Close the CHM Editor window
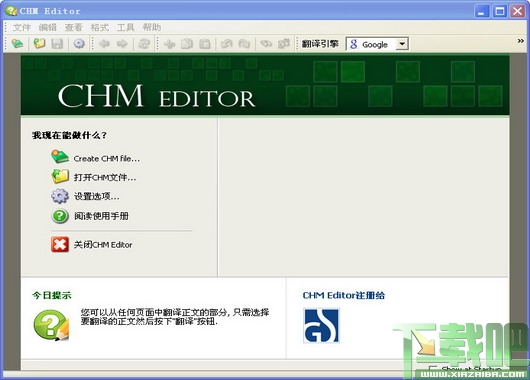The height and width of the screenshot is (380, 530). click(x=517, y=11)
